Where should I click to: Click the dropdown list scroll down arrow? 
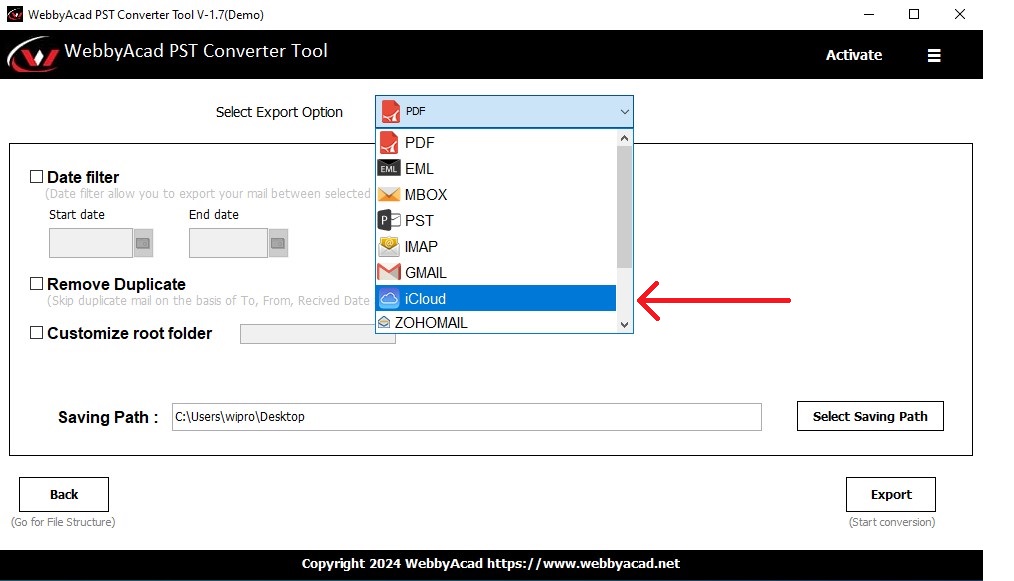pyautogui.click(x=624, y=325)
